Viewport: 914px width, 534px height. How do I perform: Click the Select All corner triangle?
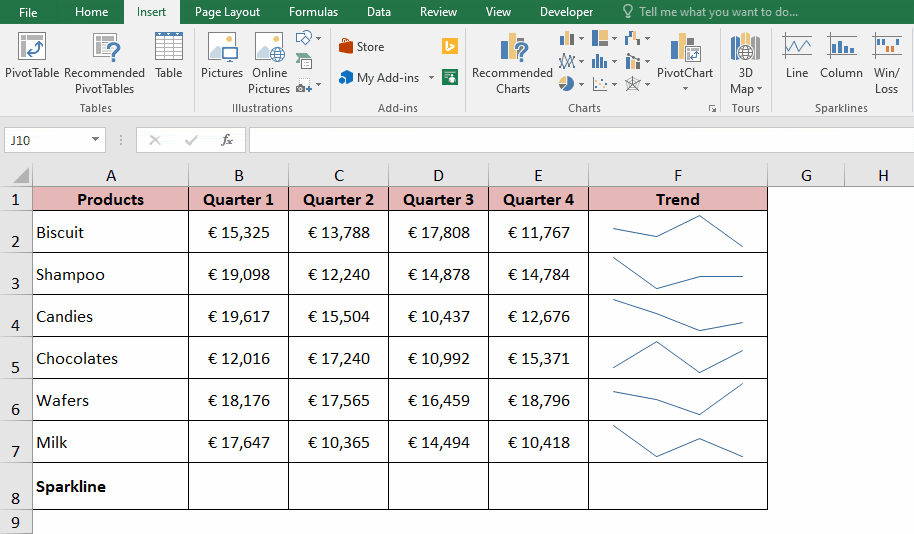20,175
